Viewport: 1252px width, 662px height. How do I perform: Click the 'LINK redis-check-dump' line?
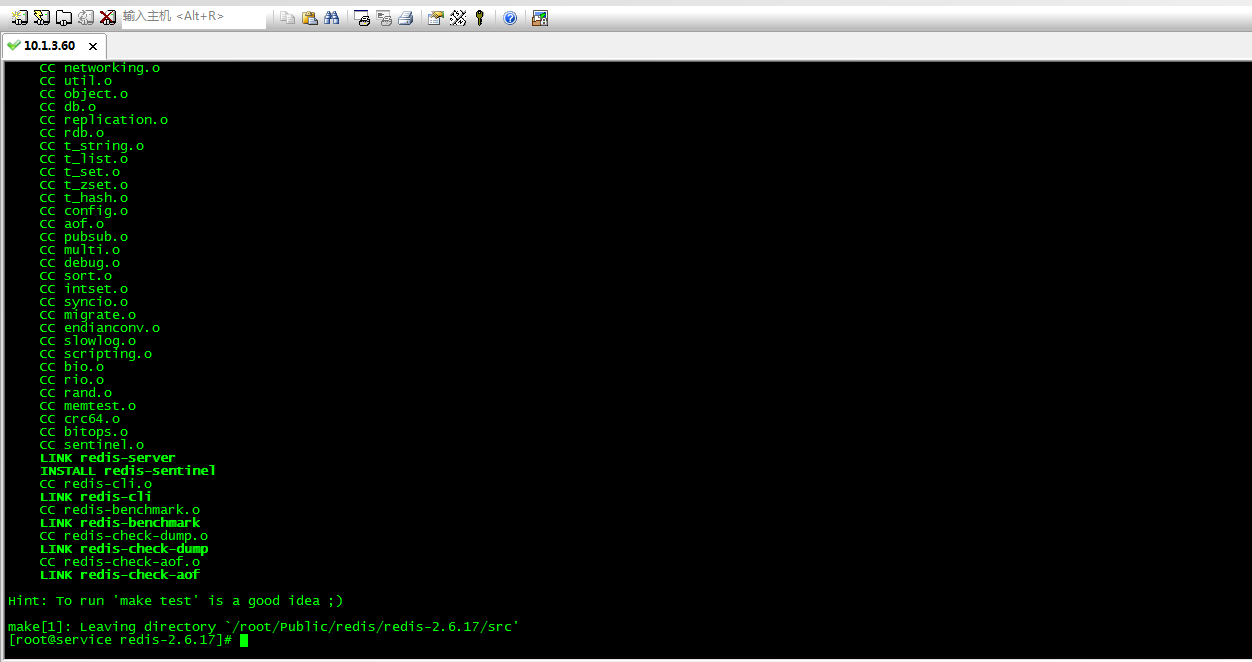click(x=124, y=549)
